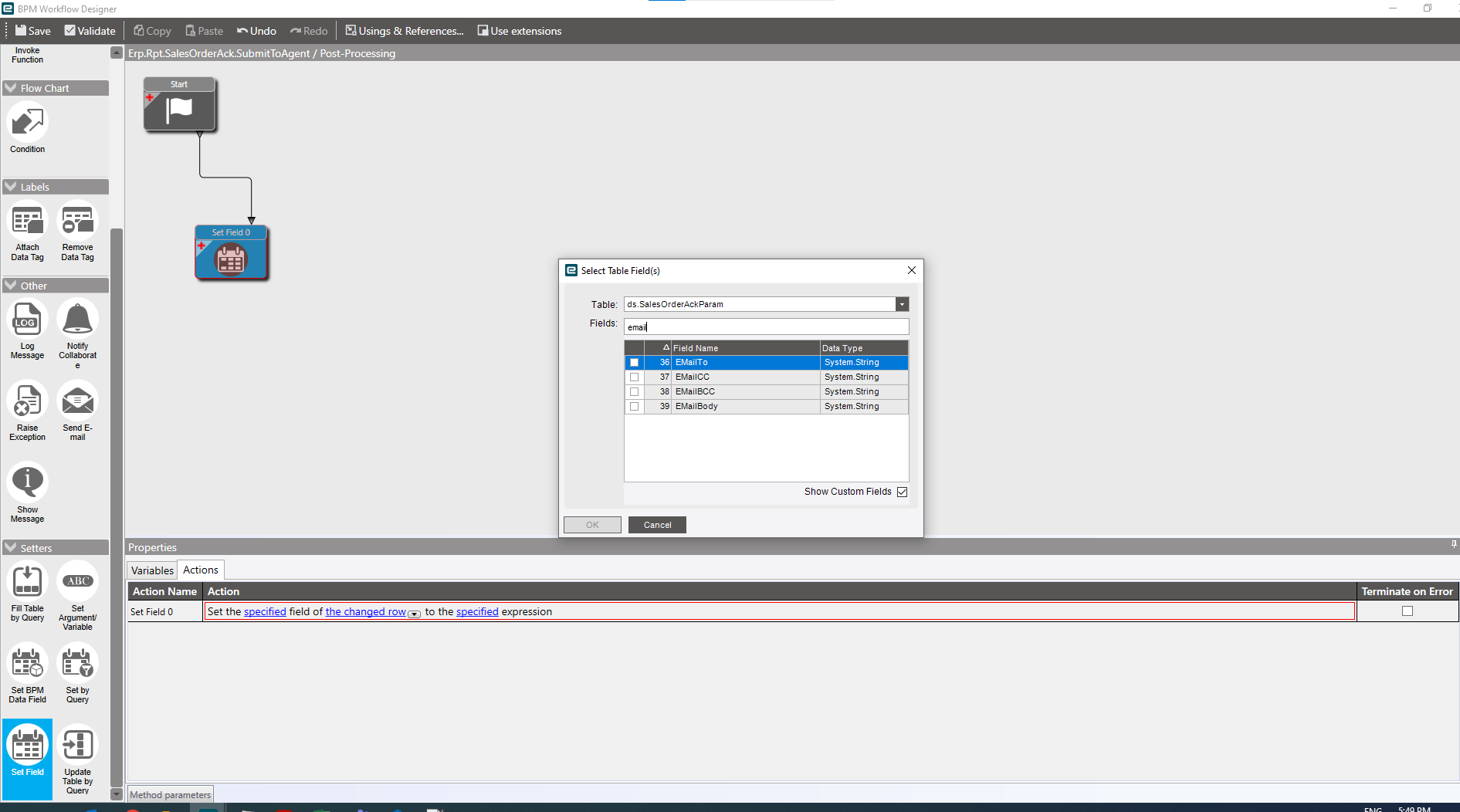
Task: Click Paste in the toolbar
Action: [x=205, y=31]
